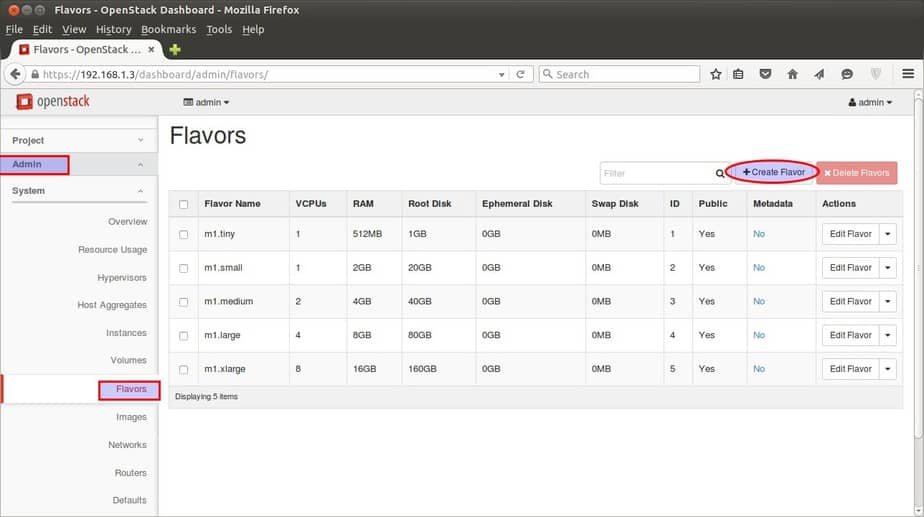Open Overview in the sidebar
The width and height of the screenshot is (924, 517).
coord(127,222)
